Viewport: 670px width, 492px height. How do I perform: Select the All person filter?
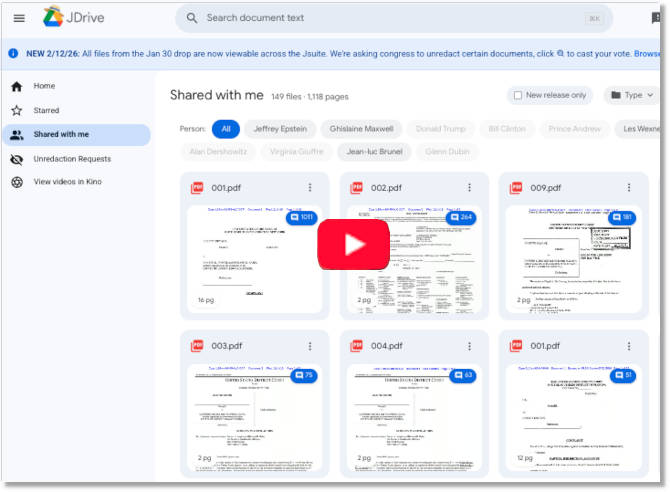point(226,129)
